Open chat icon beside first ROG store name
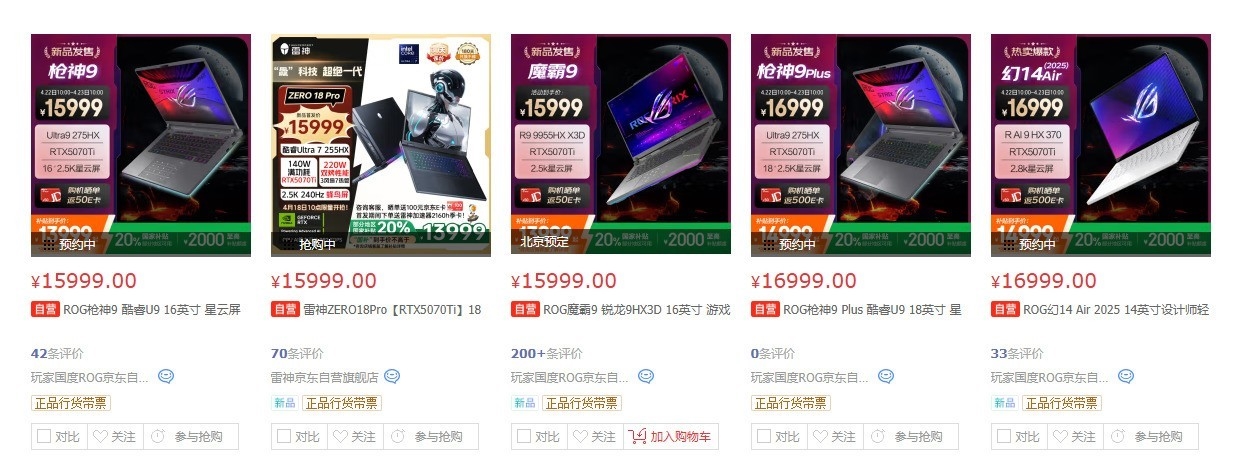 [x=166, y=377]
